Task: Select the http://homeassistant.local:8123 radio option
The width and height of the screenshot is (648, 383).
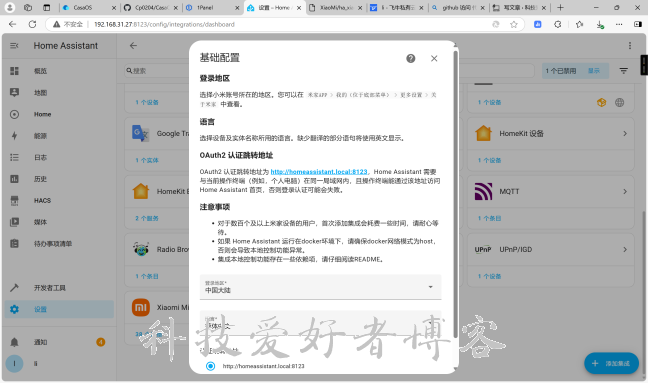Action: (210, 366)
